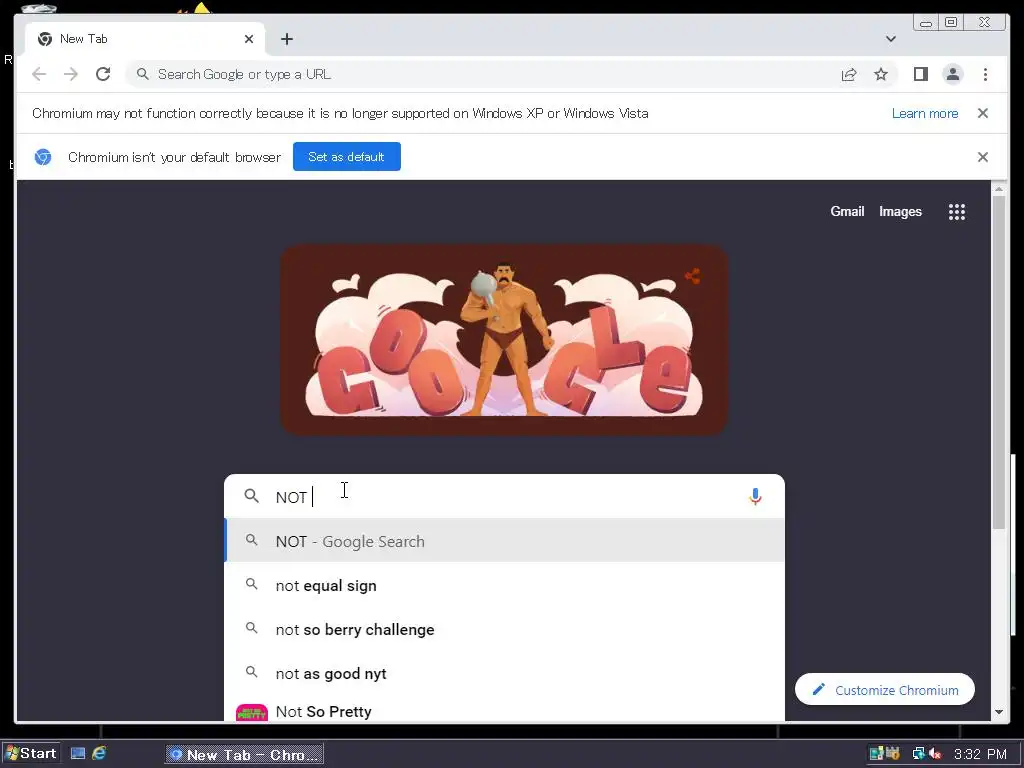Open the Gmail link
The width and height of the screenshot is (1024, 768).
click(847, 212)
